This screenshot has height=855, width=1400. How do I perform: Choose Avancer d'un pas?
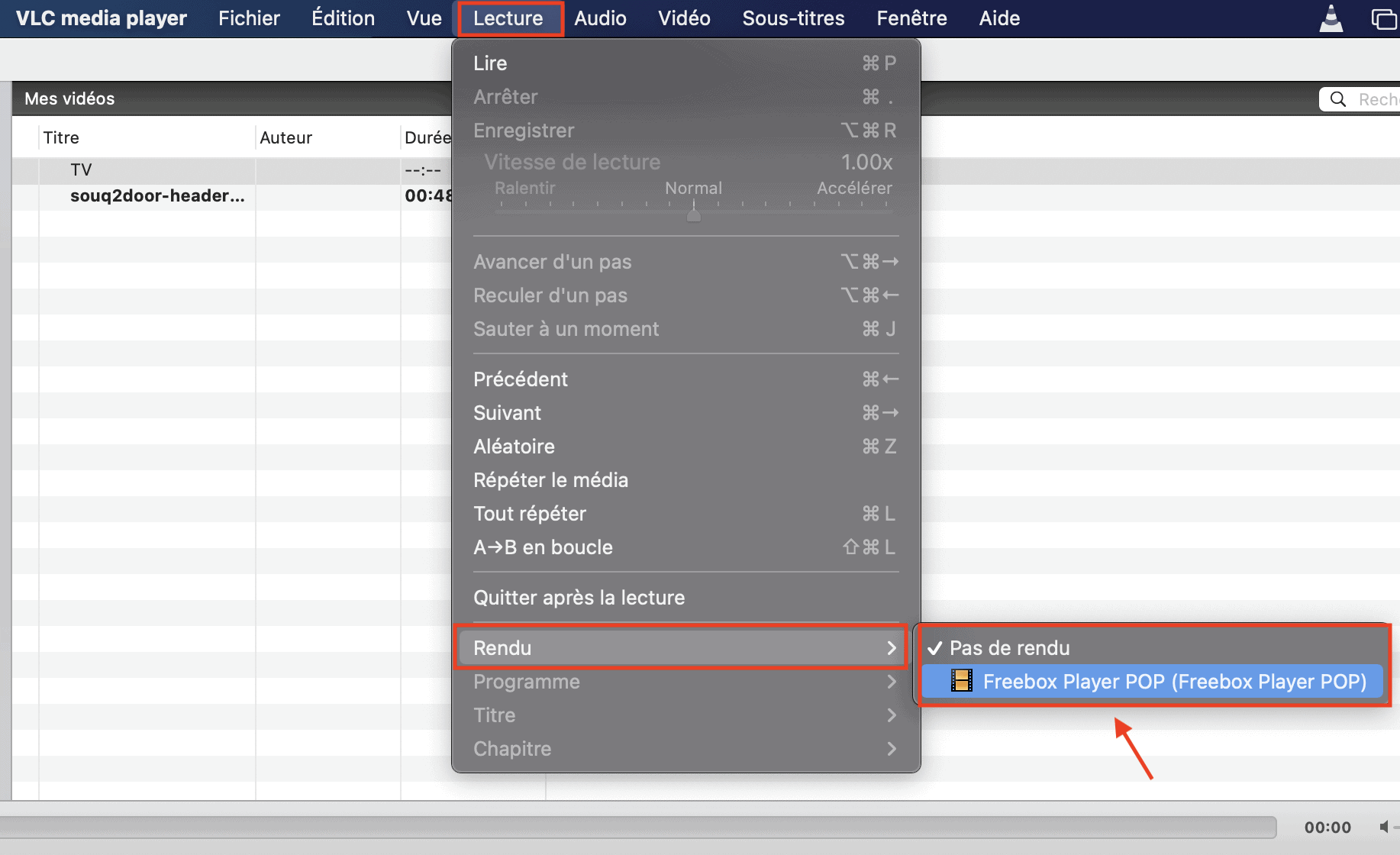tap(685, 262)
